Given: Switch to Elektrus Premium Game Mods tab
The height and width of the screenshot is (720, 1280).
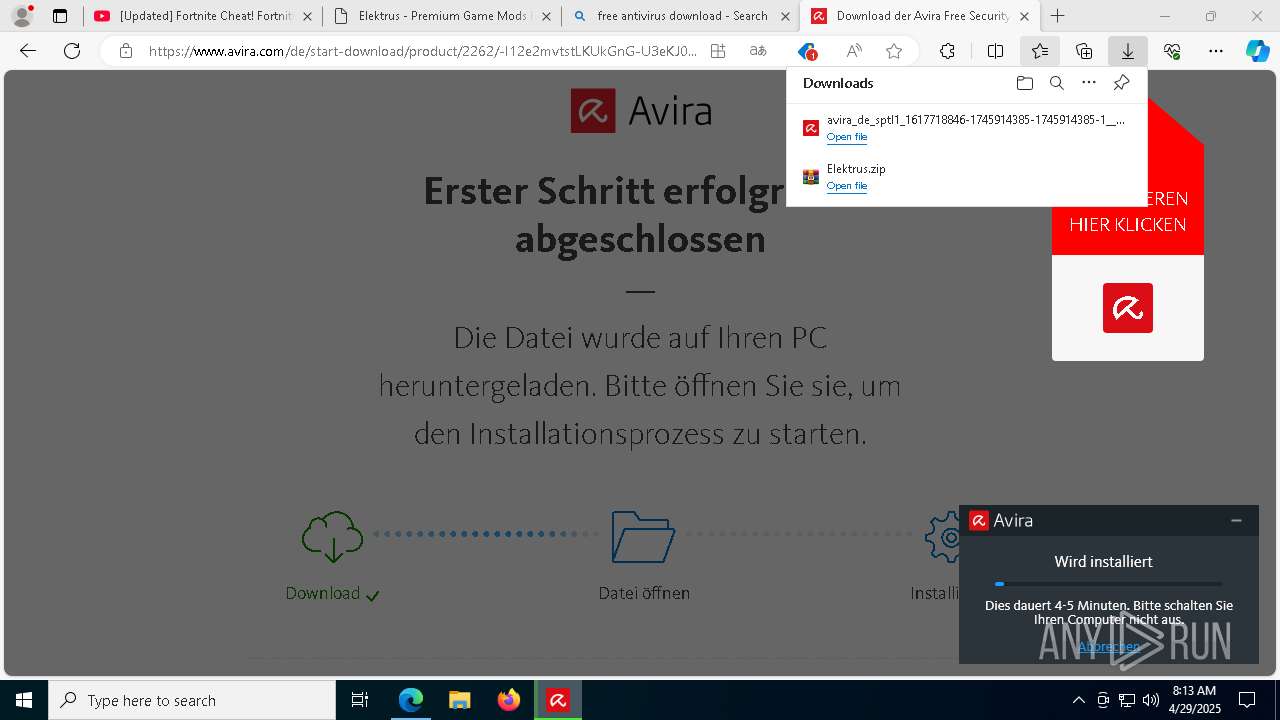Looking at the screenshot, I should (442, 16).
